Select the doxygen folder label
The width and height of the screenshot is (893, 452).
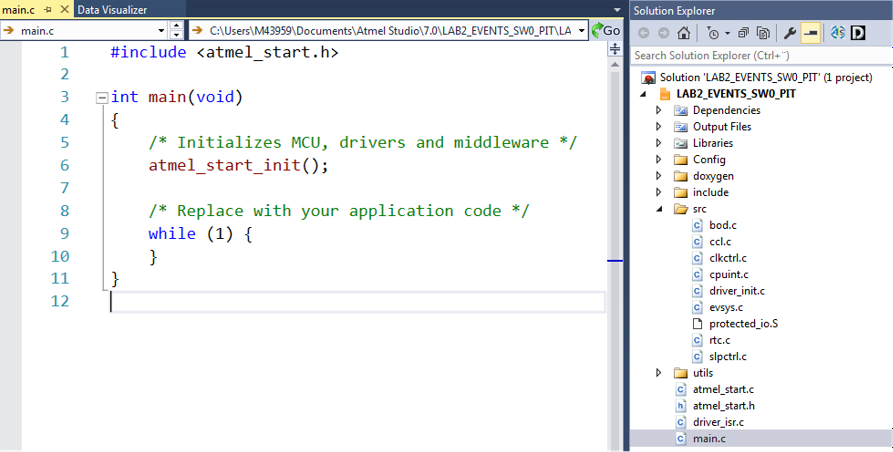pos(713,176)
